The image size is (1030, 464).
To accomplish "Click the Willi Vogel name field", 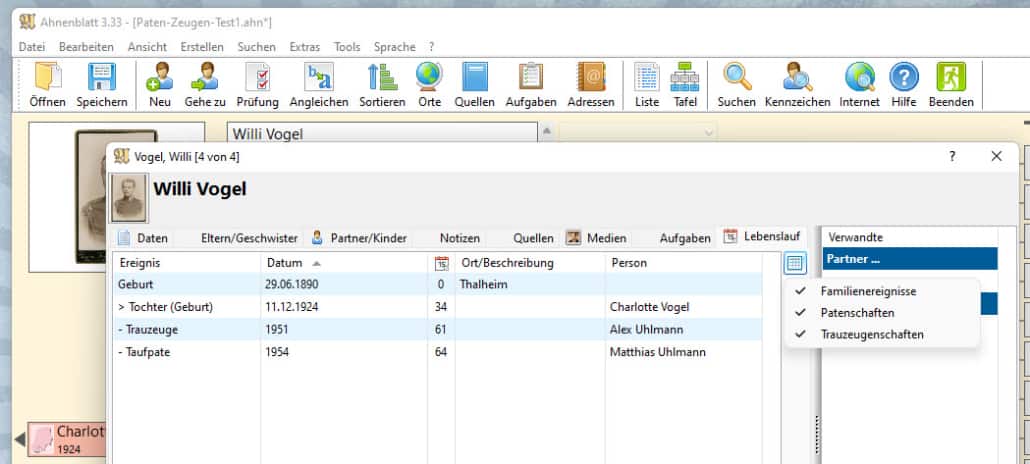I will pos(382,133).
